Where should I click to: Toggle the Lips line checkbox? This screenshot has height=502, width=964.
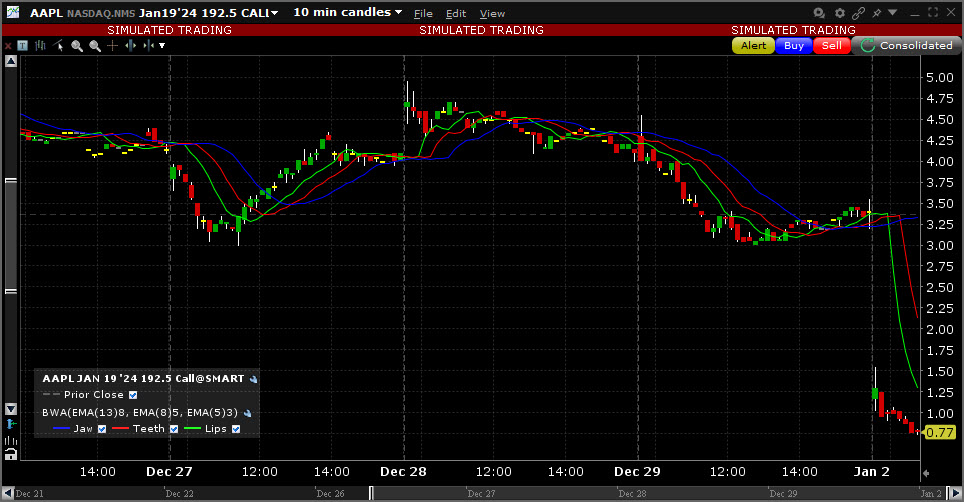(x=236, y=429)
